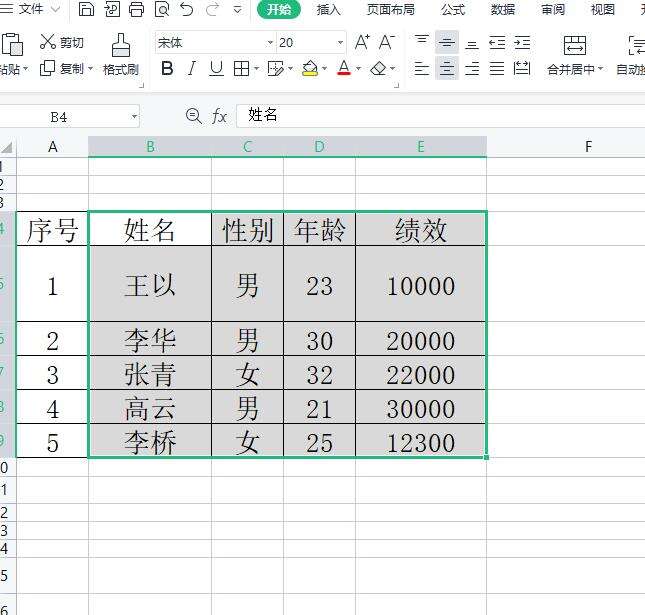This screenshot has width=645, height=615.
Task: Select the cell containing 李桥
Action: tap(150, 441)
